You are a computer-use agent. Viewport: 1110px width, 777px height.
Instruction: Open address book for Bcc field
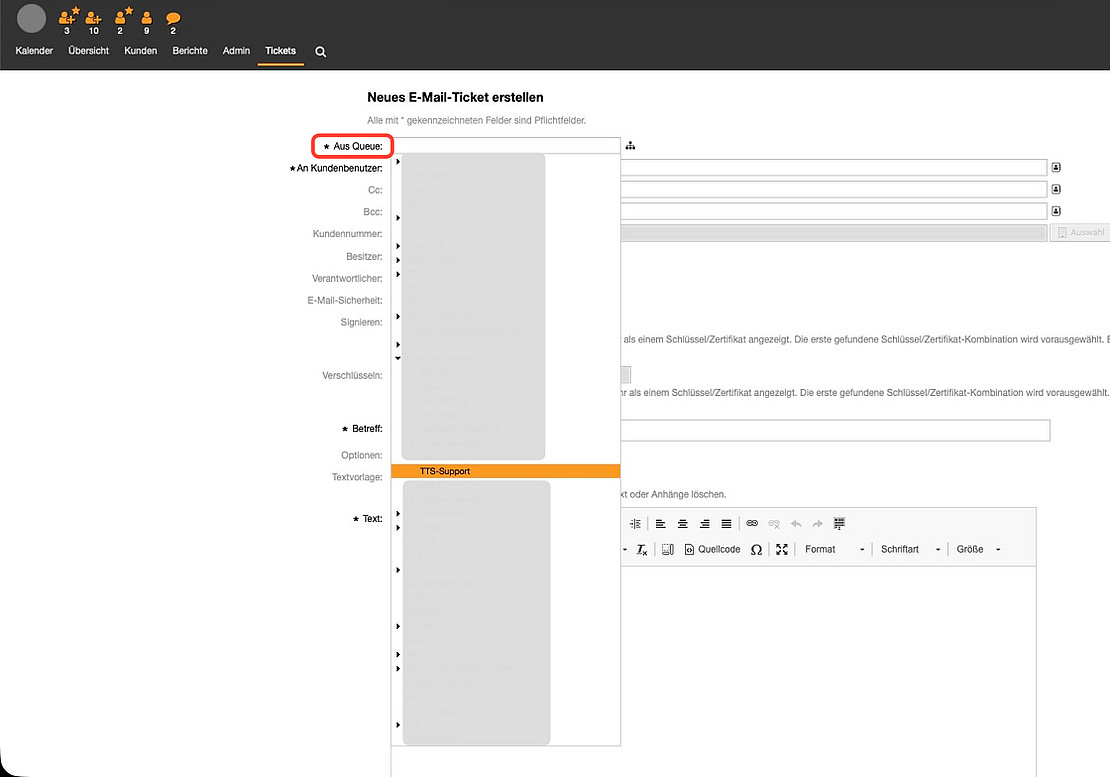[x=1056, y=211]
